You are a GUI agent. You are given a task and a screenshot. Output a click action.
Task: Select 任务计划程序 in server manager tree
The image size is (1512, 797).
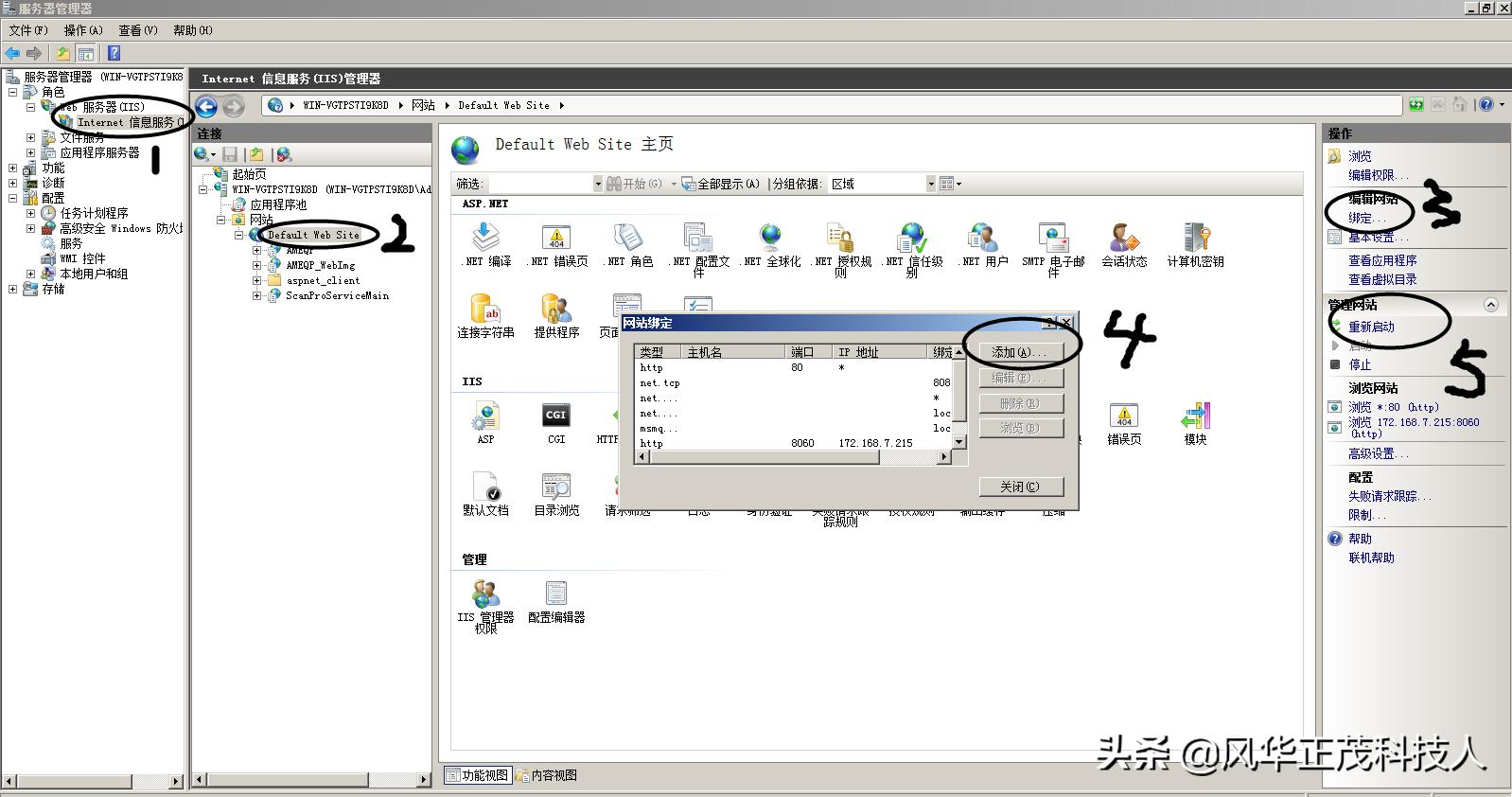point(94,213)
